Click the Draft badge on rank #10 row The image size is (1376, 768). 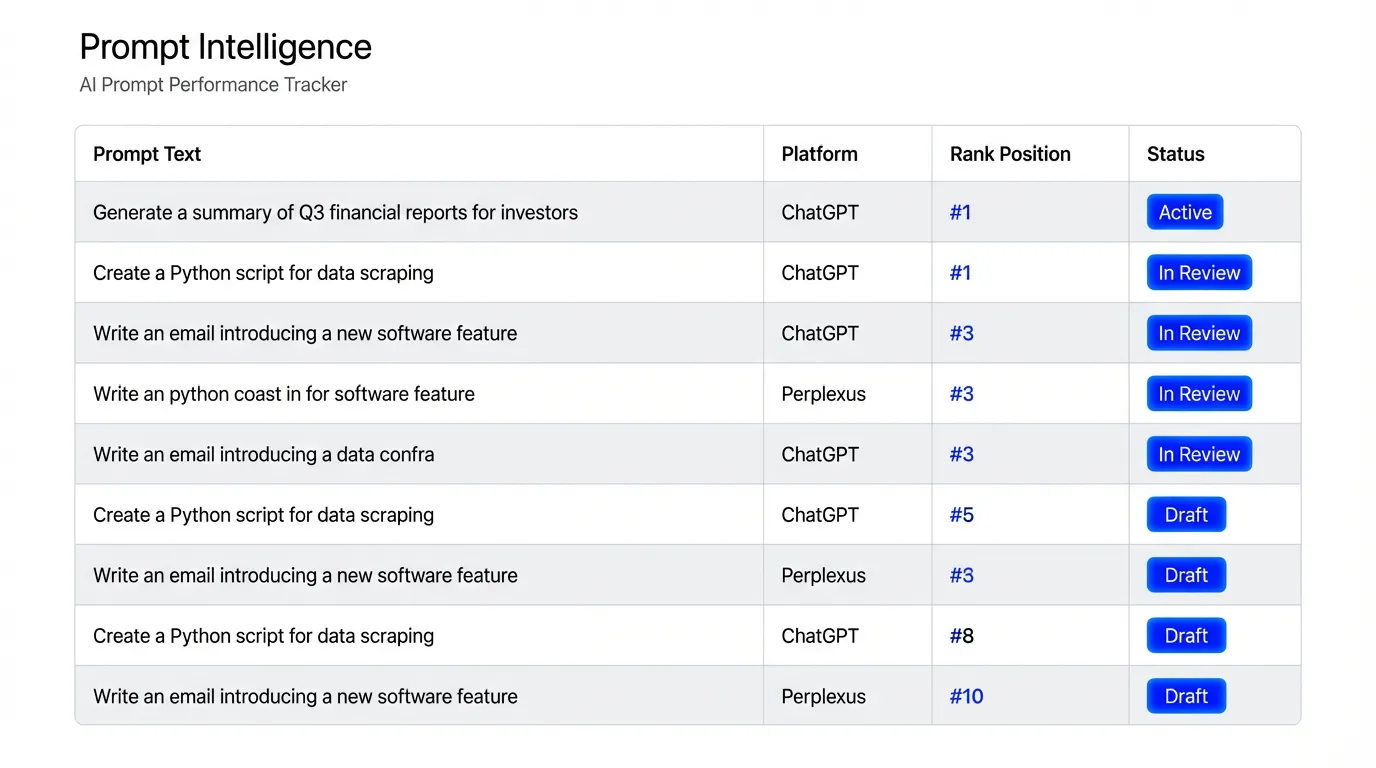point(1185,696)
